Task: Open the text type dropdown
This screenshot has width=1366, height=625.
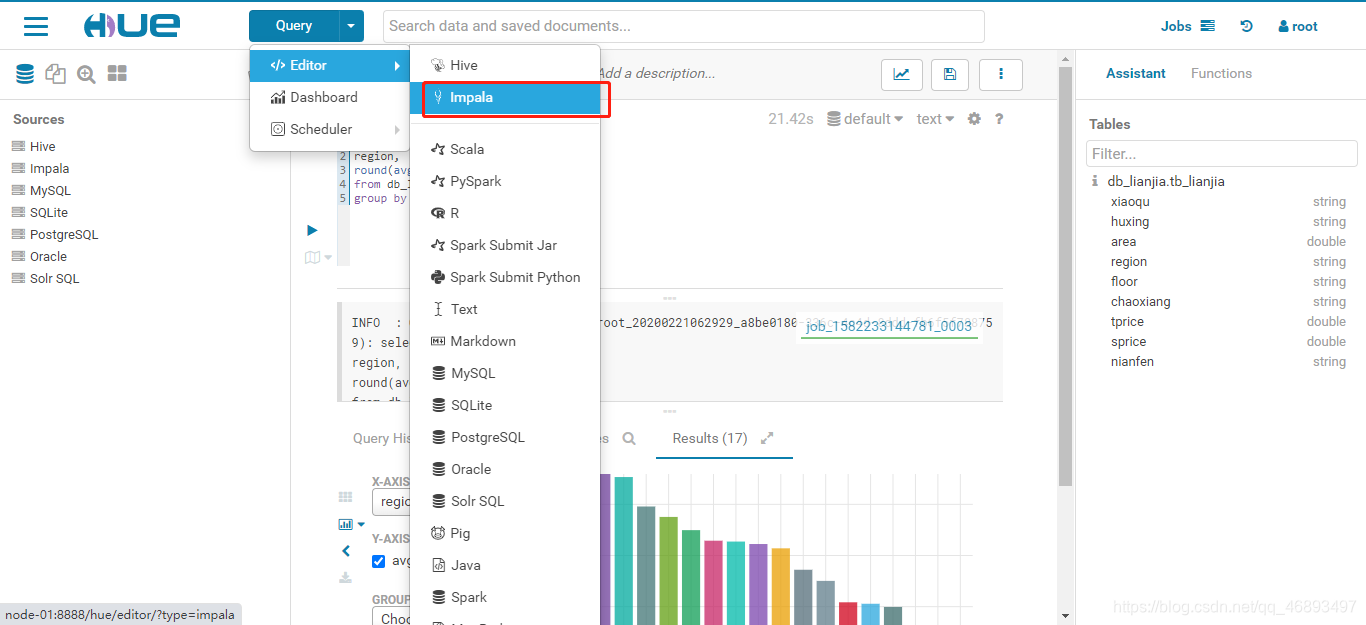Action: [935, 119]
